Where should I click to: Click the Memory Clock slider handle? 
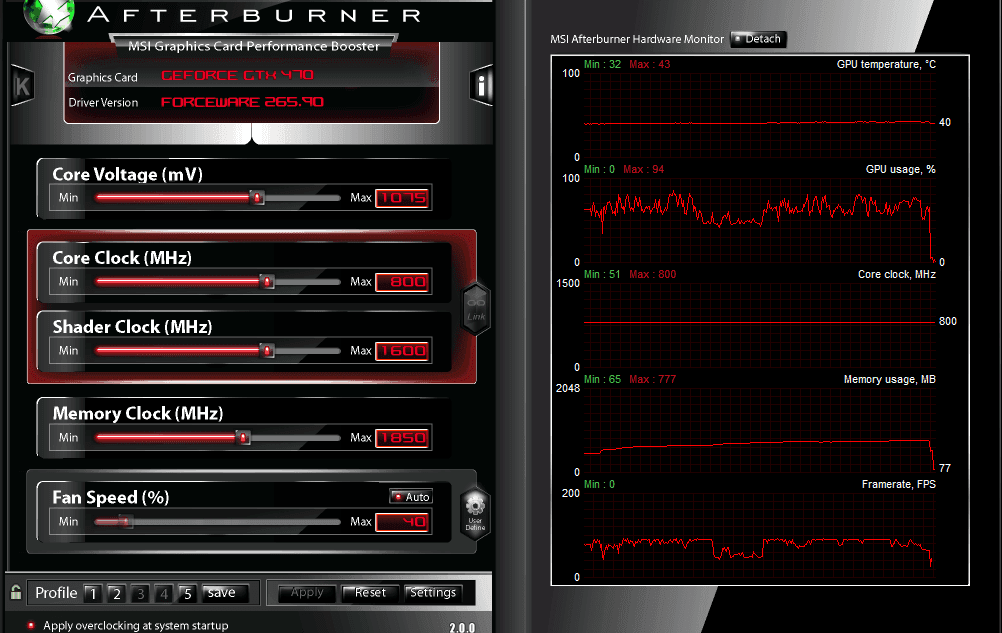[x=243, y=438]
